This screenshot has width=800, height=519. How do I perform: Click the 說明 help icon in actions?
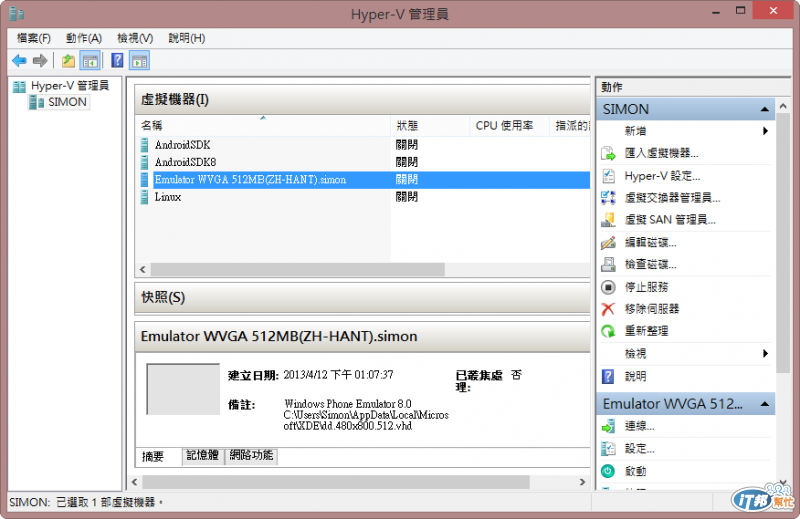point(608,377)
